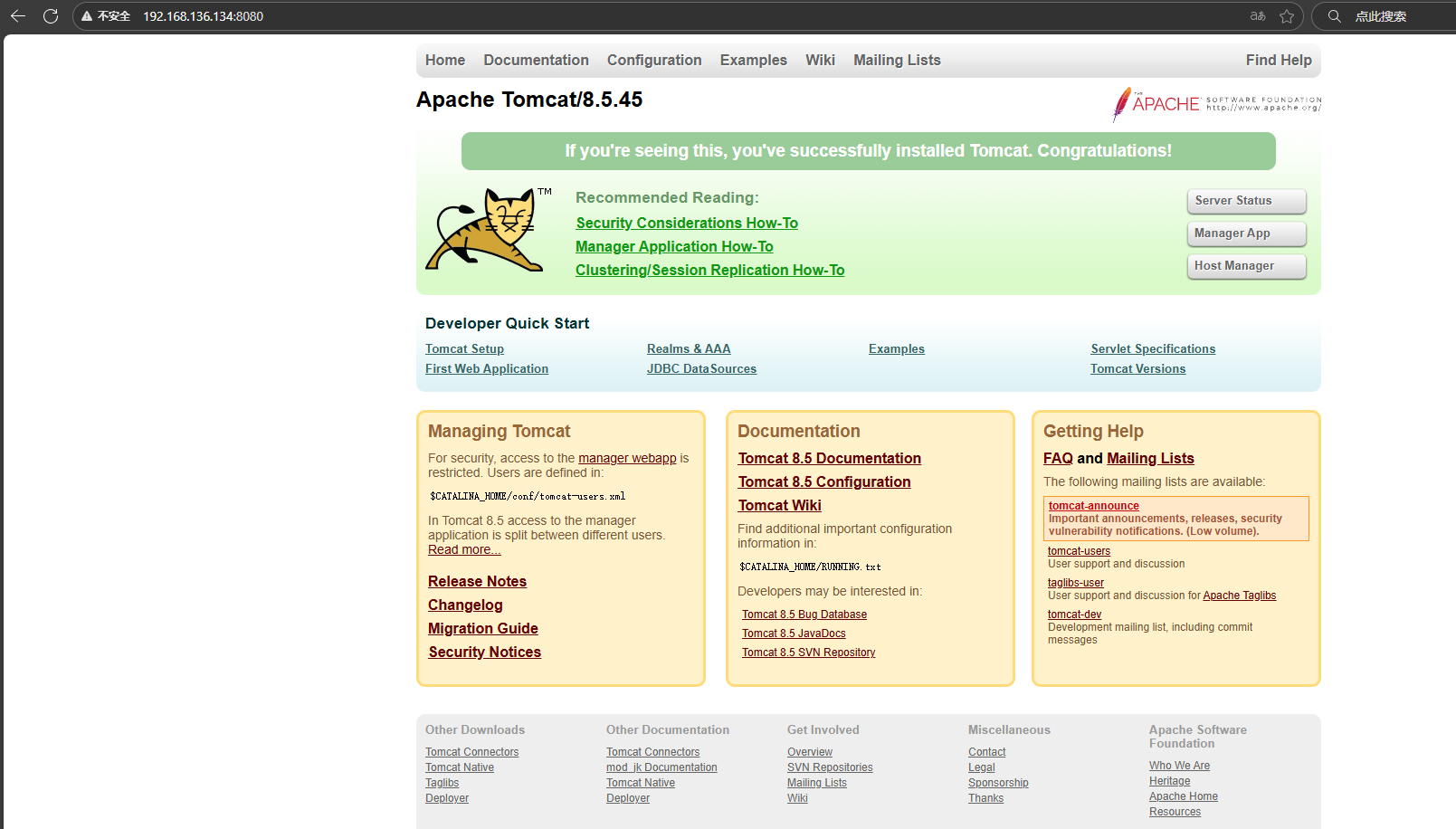Image resolution: width=1456 pixels, height=829 pixels.
Task: Open the translate icon in the address bar
Action: point(1258,16)
